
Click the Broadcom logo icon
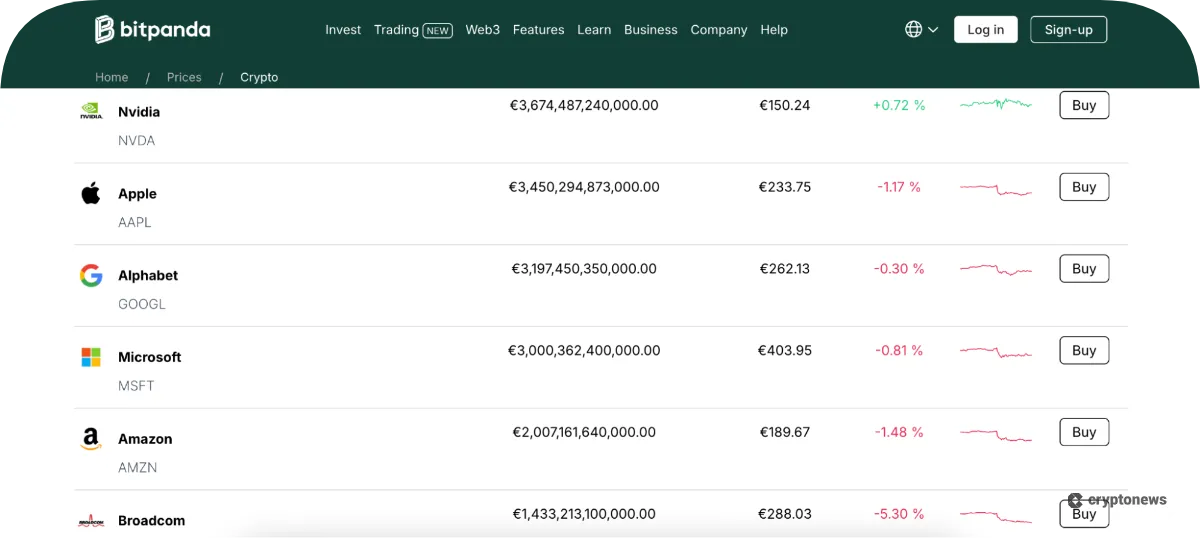pos(91,521)
